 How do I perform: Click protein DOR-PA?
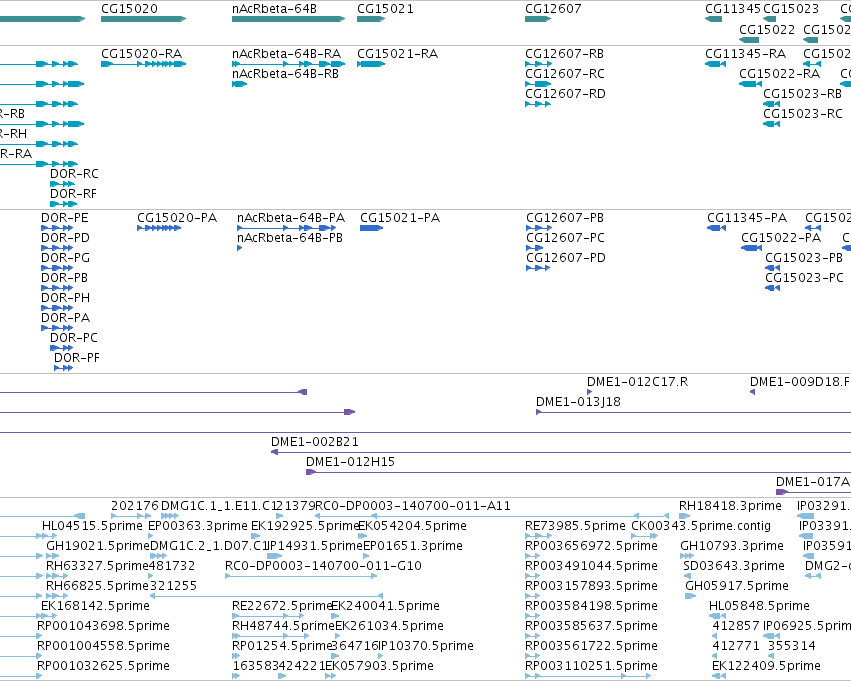[57, 328]
